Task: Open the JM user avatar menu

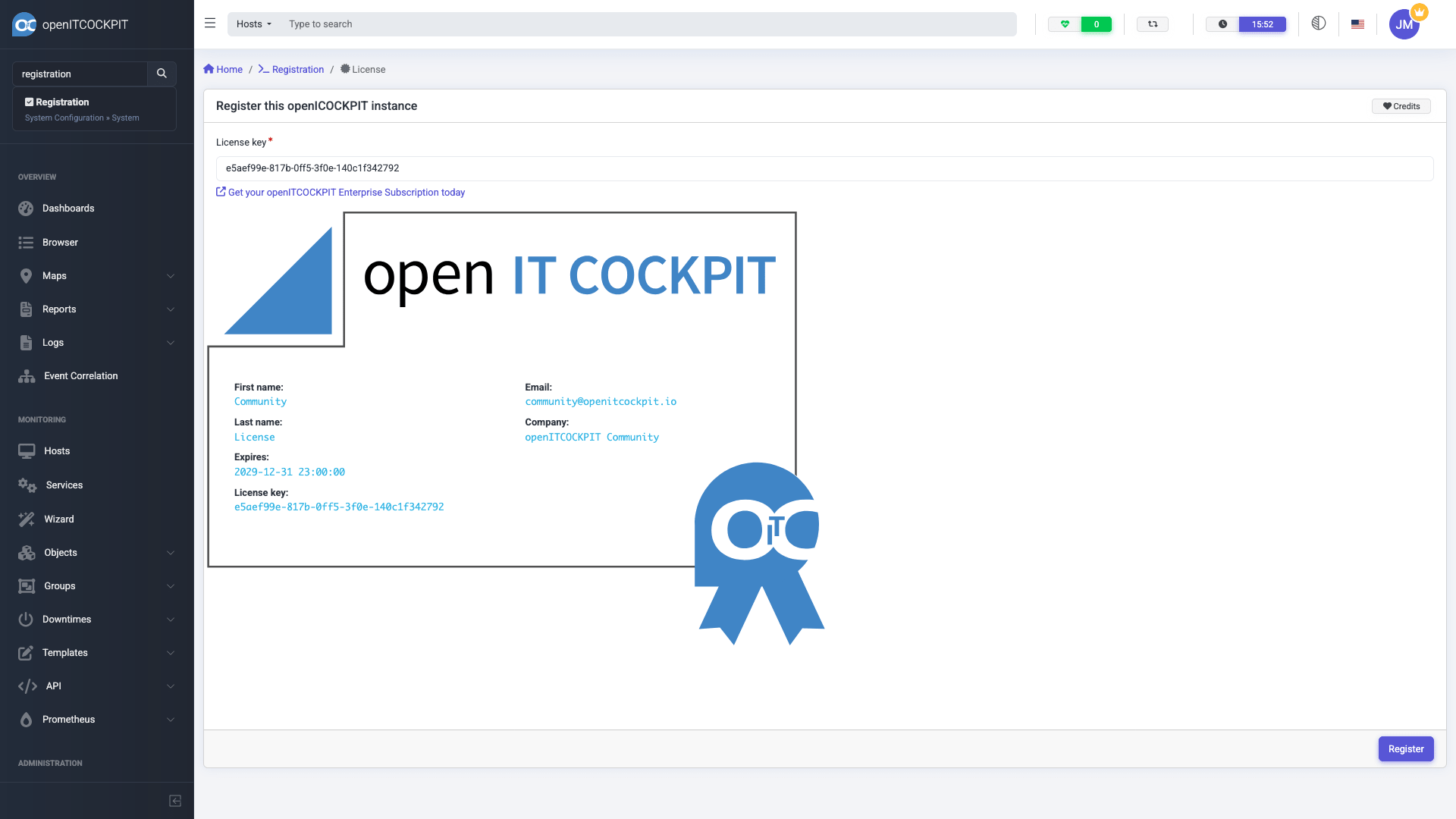Action: pyautogui.click(x=1404, y=24)
